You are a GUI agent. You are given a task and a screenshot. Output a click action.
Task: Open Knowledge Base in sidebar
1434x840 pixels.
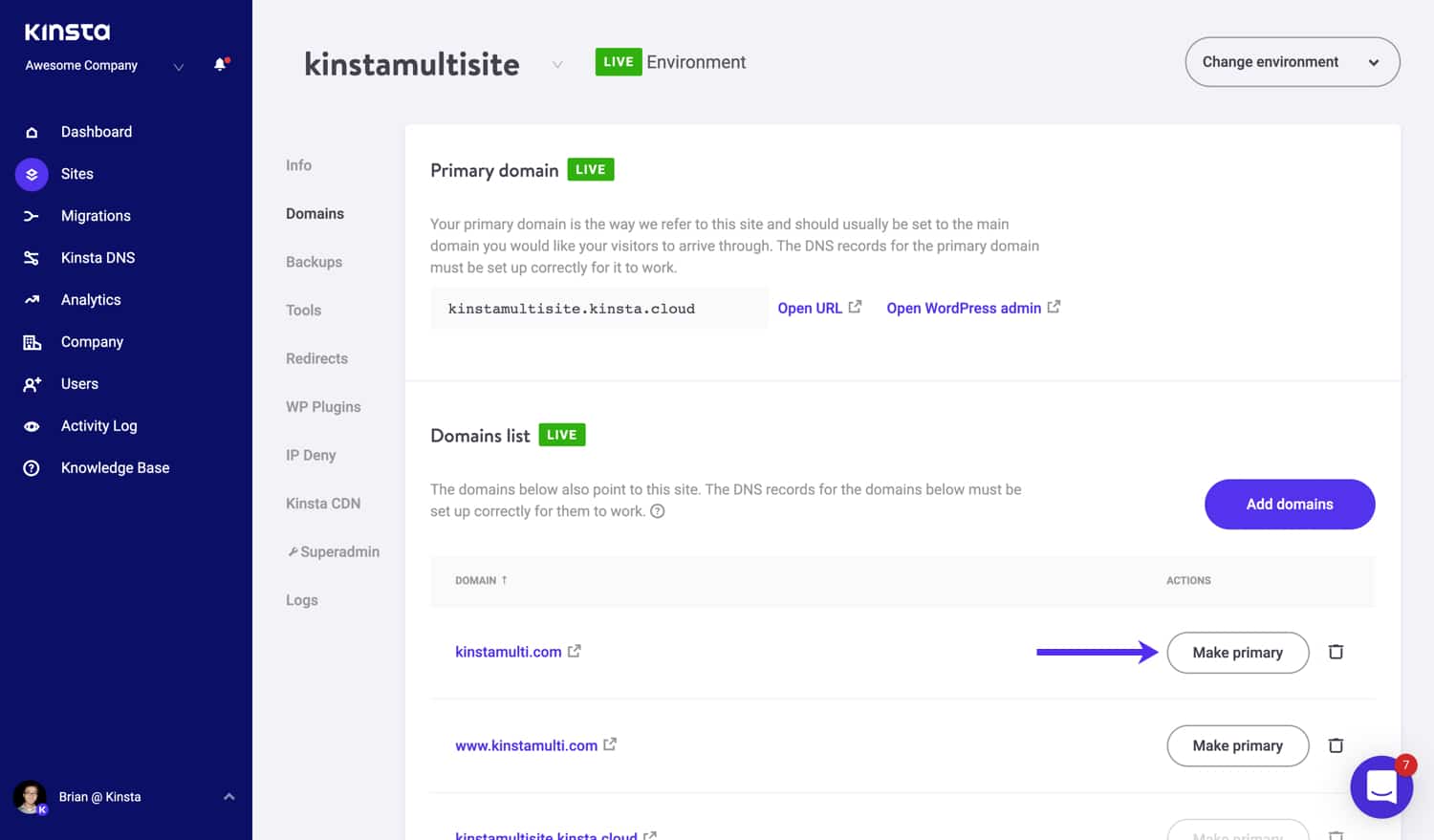click(x=115, y=468)
